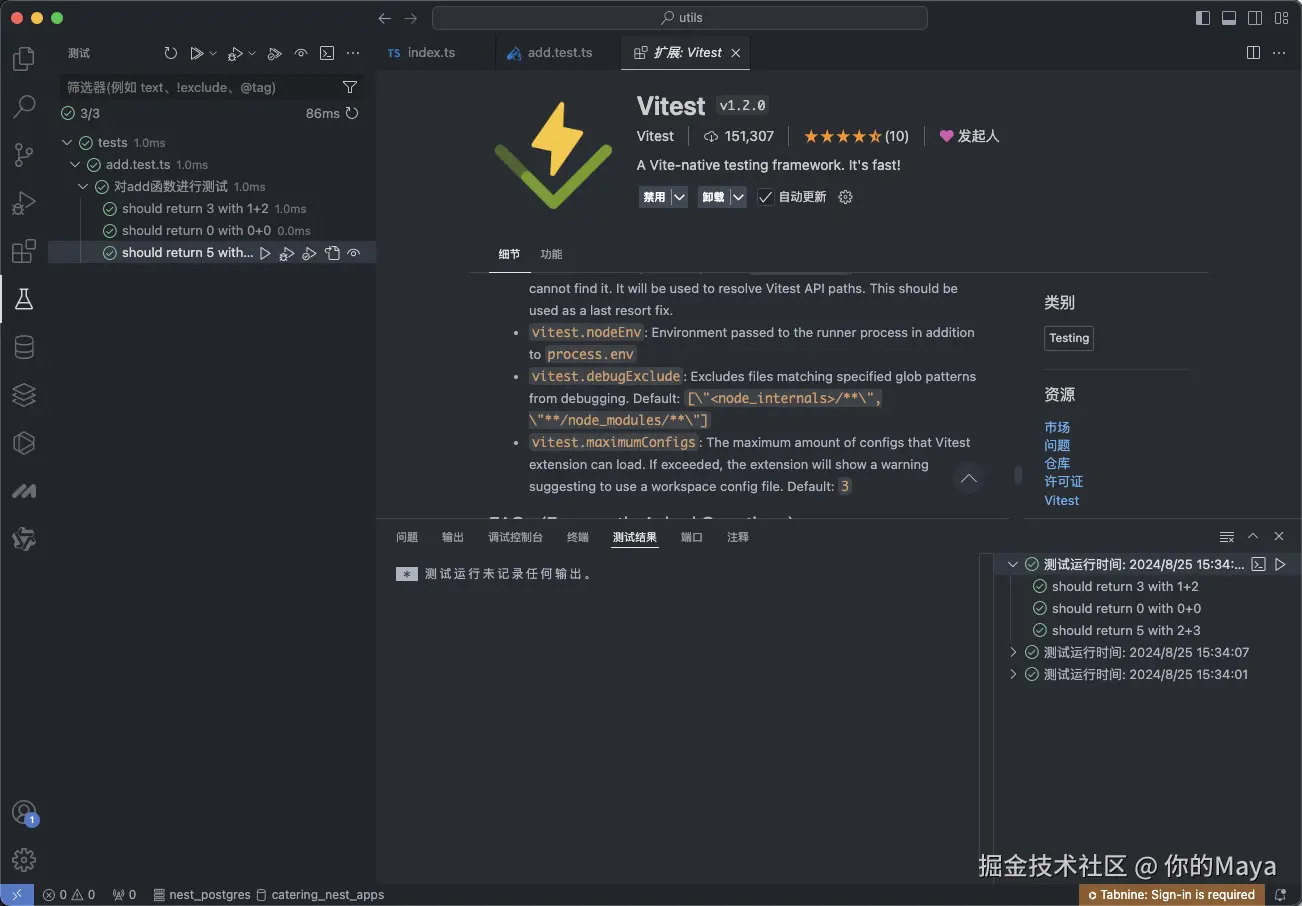Expand the 测试运行时间 15:34:07 entry

[1012, 652]
